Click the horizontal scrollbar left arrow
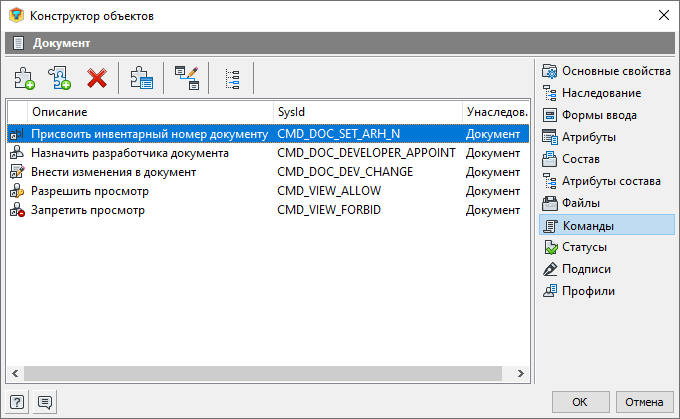The width and height of the screenshot is (680, 419). click(x=15, y=373)
